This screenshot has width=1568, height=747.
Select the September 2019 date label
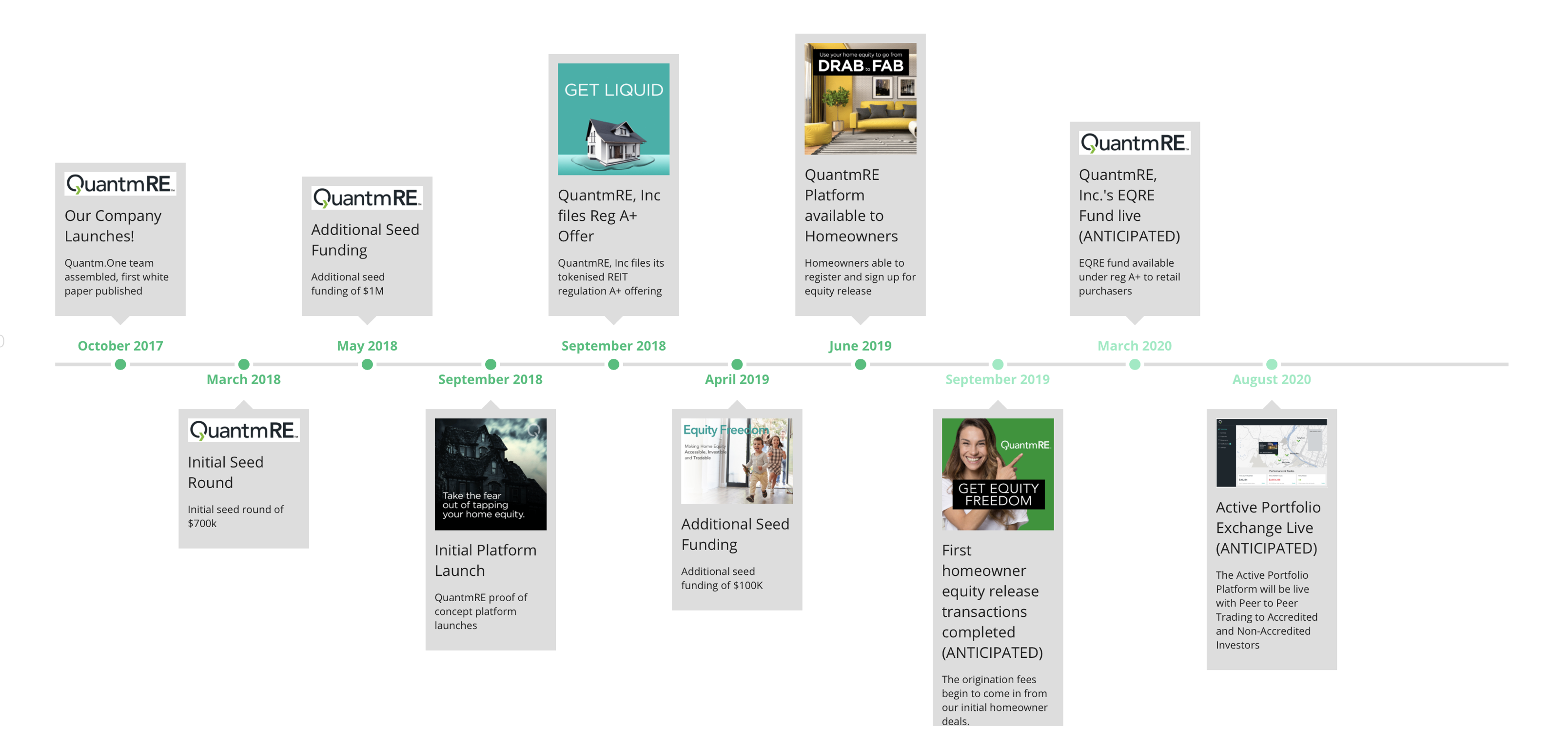[998, 379]
